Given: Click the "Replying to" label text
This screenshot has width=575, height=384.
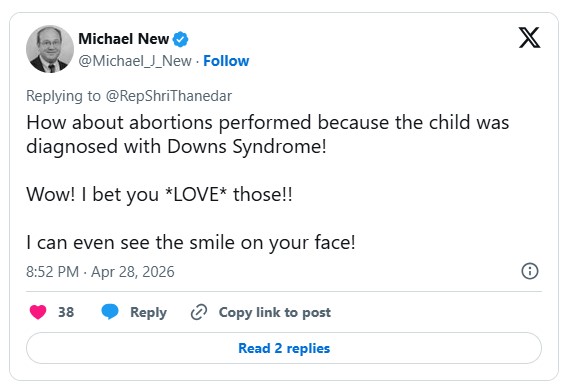Looking at the screenshot, I should [x=63, y=96].
